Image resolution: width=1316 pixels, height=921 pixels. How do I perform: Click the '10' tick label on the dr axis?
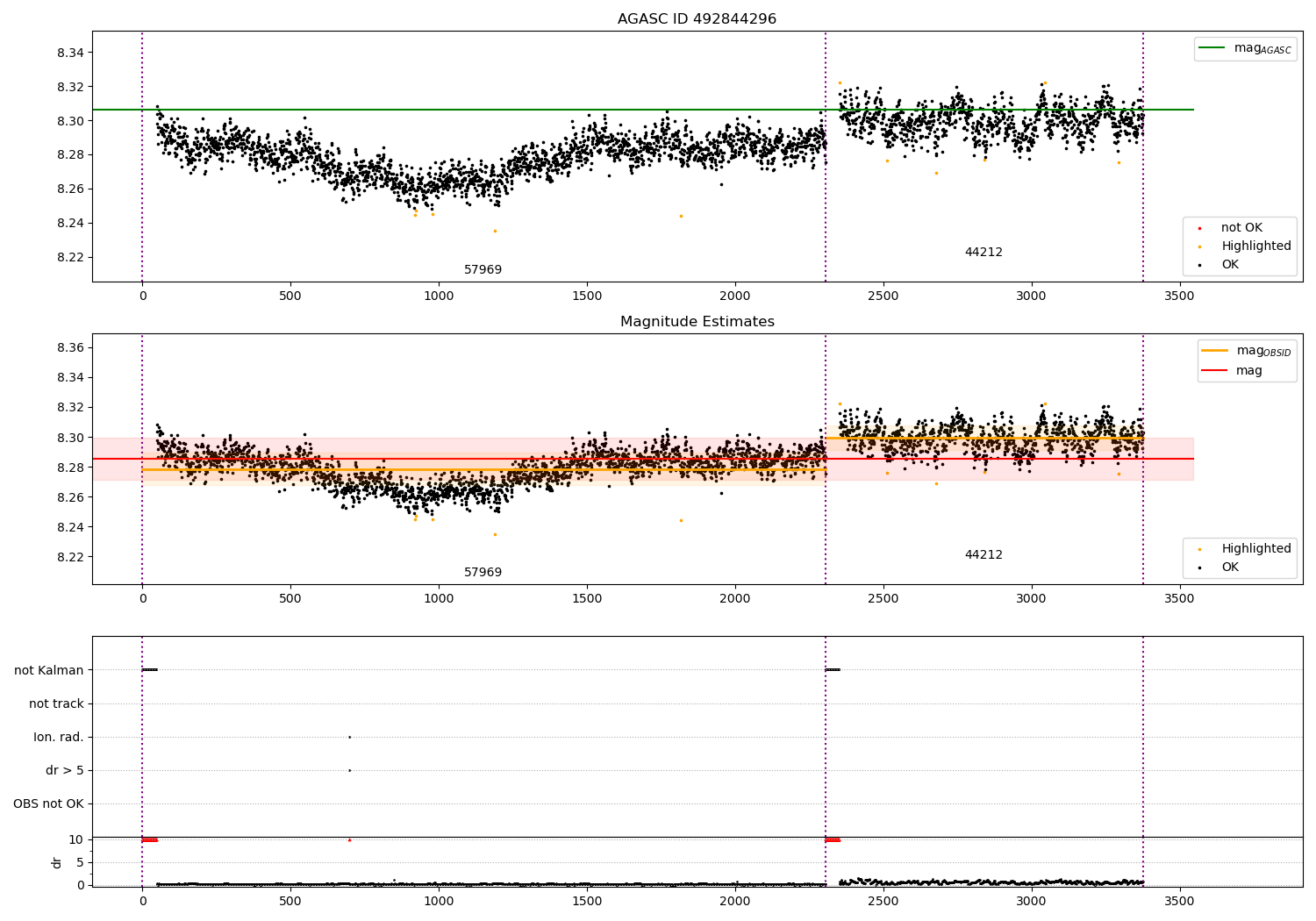pyautogui.click(x=76, y=840)
